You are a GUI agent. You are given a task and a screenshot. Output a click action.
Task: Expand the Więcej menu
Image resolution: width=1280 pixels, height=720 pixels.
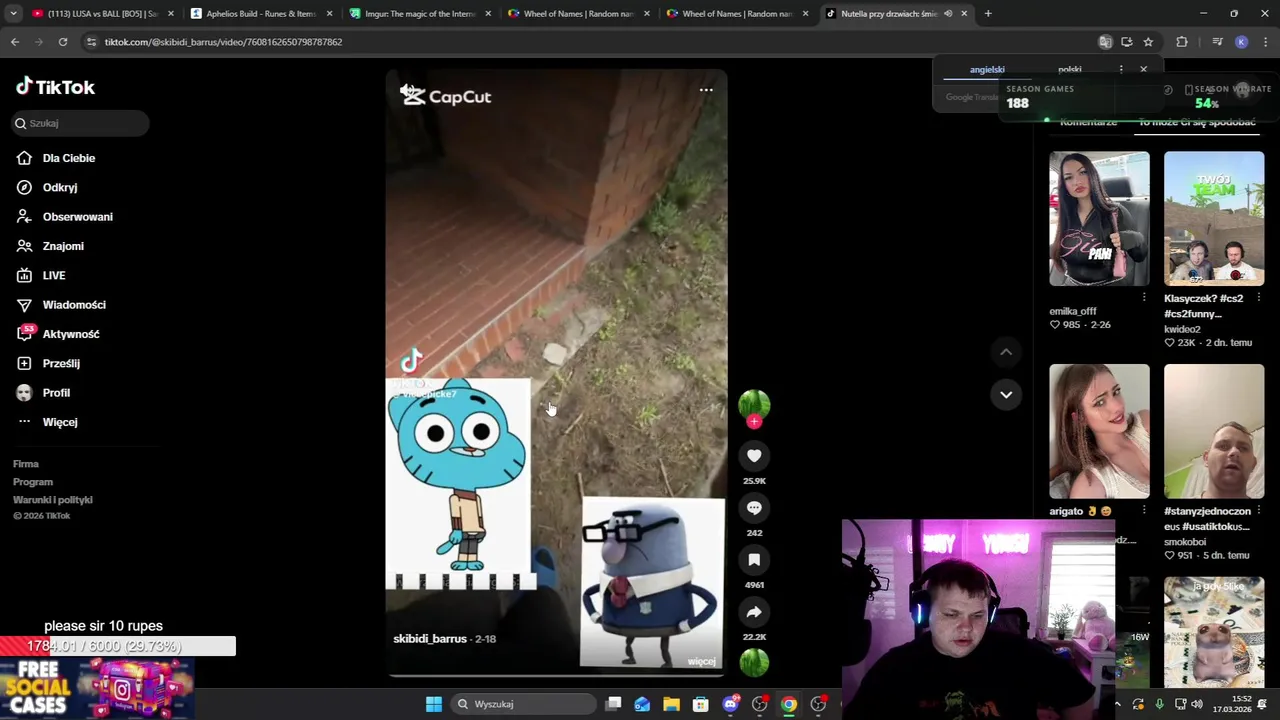pos(60,422)
